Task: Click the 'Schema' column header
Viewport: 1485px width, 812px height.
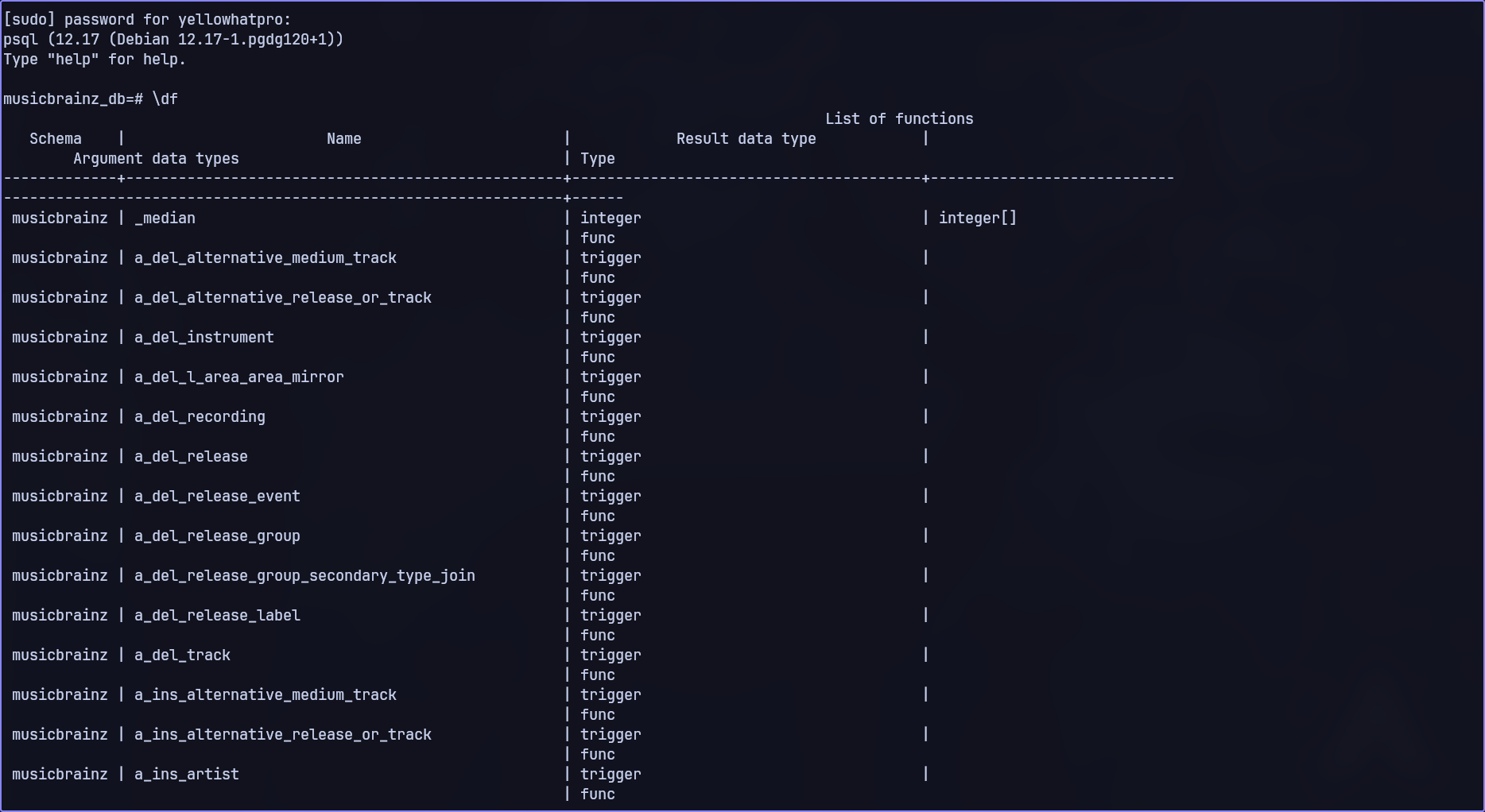Action: 56,139
